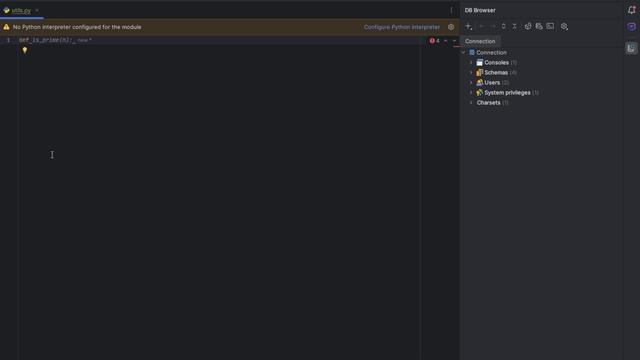
Task: Click Configure Python interpreter link
Action: (402, 27)
